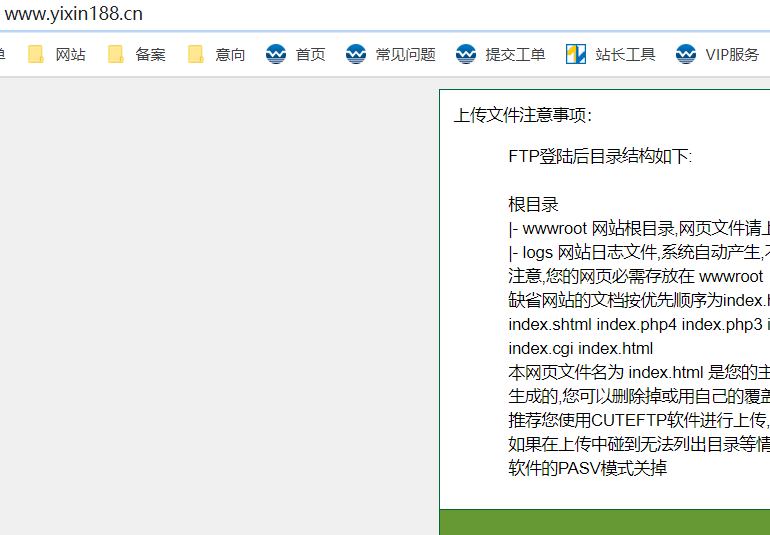
Task: Click the folder icon beside 备案
Action: coord(116,54)
